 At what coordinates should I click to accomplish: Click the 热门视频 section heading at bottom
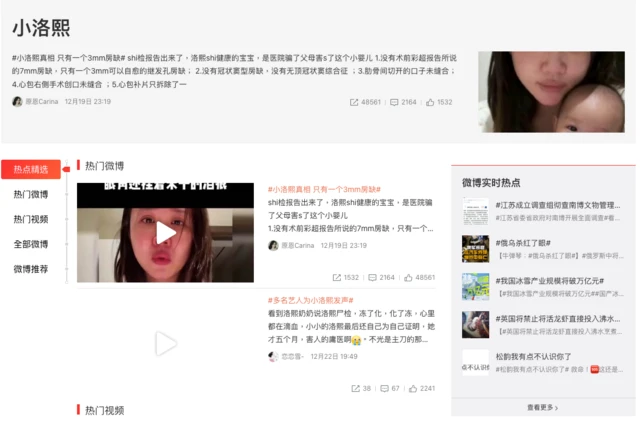(104, 410)
